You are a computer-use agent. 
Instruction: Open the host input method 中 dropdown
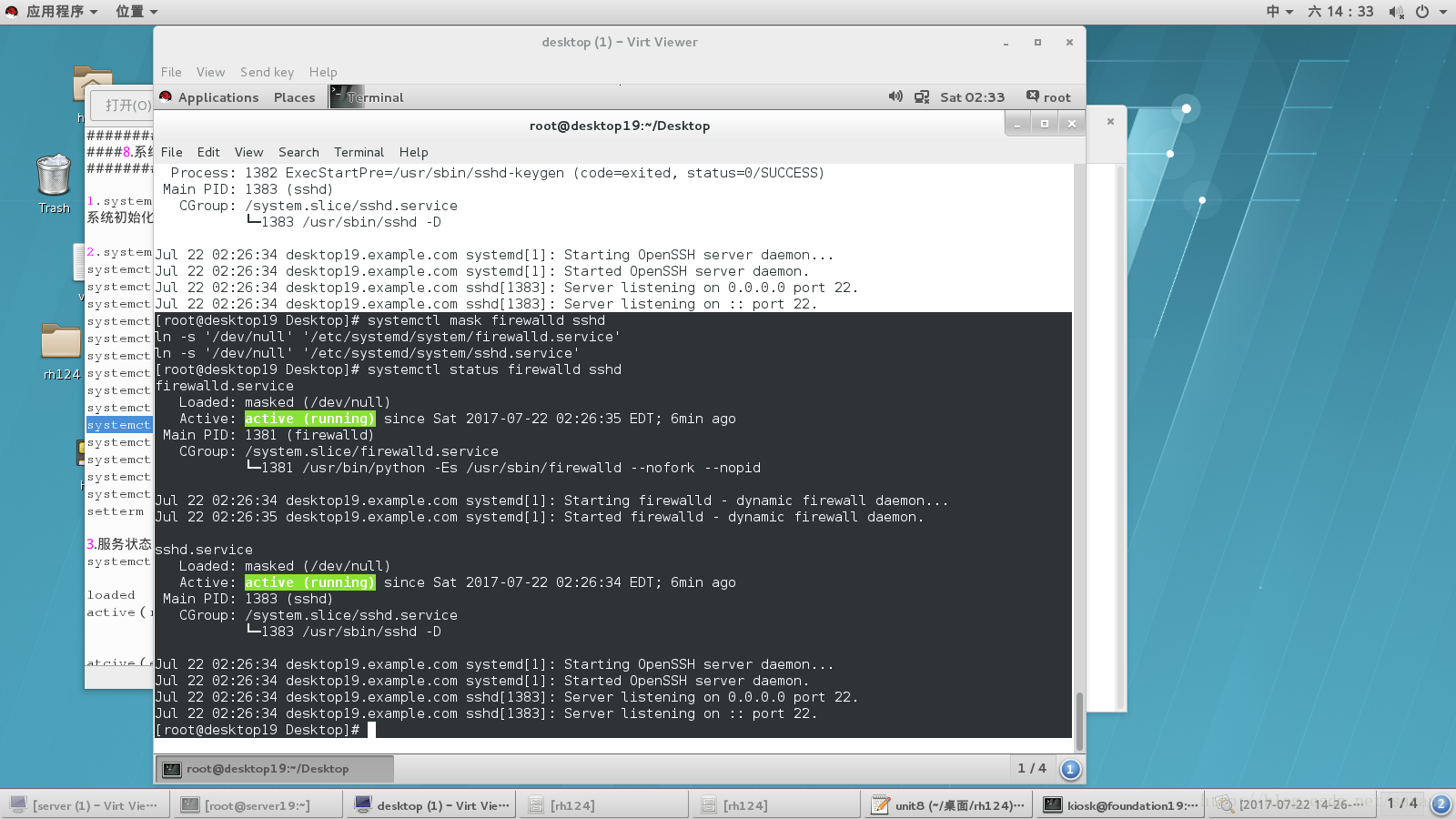pyautogui.click(x=1279, y=12)
